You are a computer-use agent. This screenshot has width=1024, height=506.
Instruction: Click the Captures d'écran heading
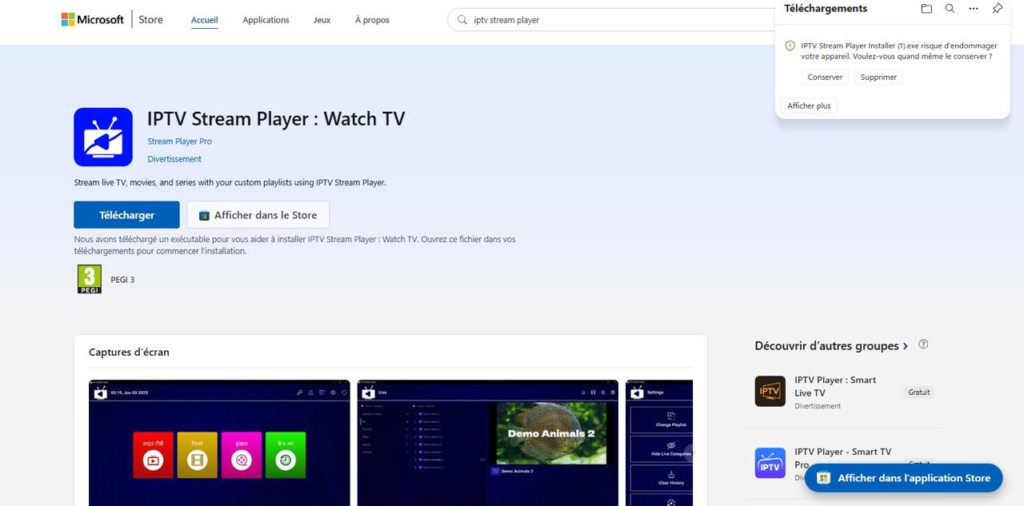[129, 352]
